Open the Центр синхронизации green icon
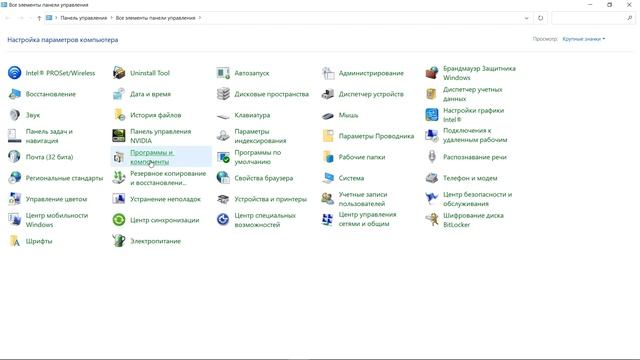Image resolution: width=640 pixels, height=360 pixels. [x=119, y=220]
